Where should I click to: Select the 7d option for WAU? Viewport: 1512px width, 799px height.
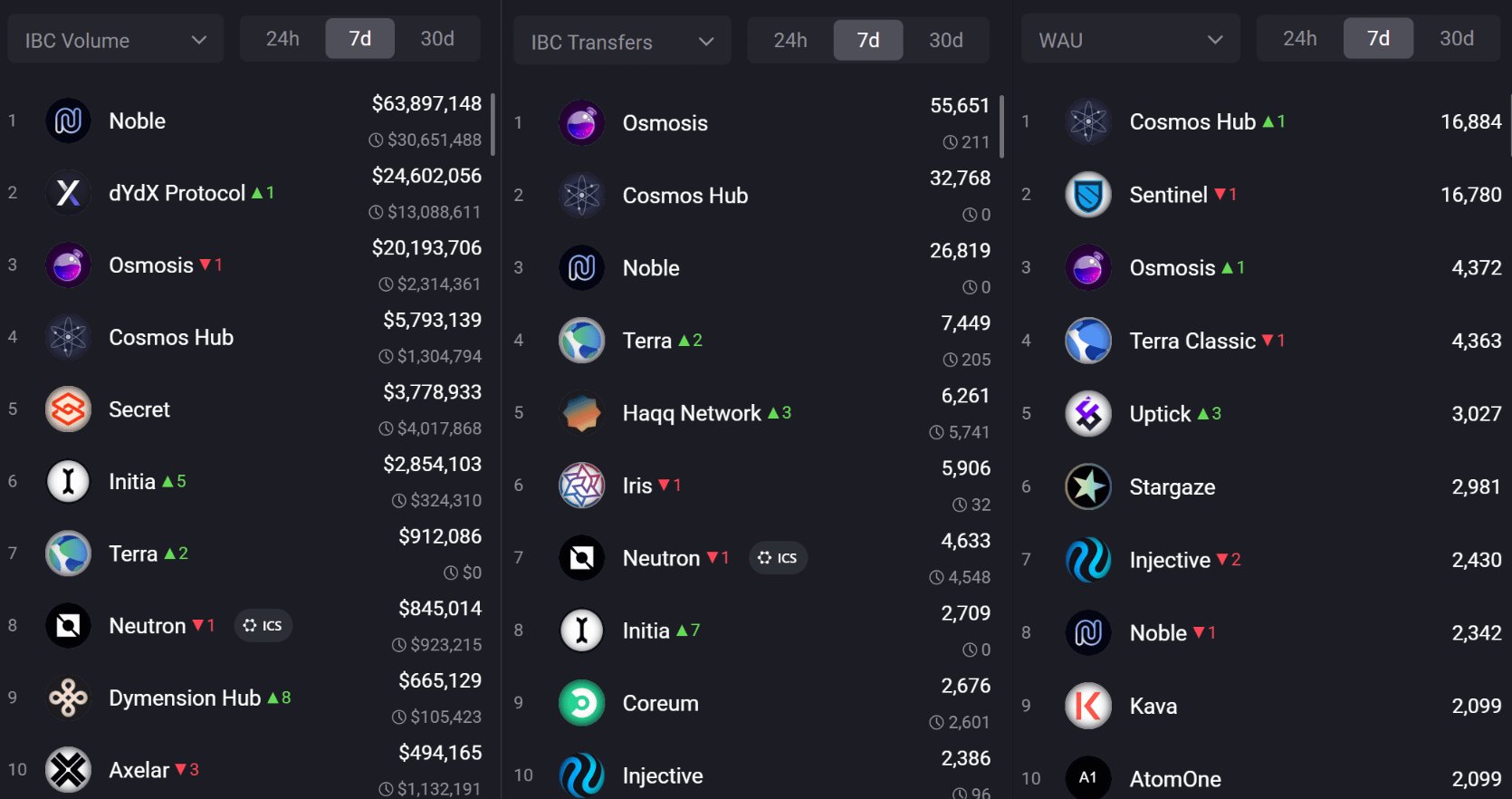1378,39
